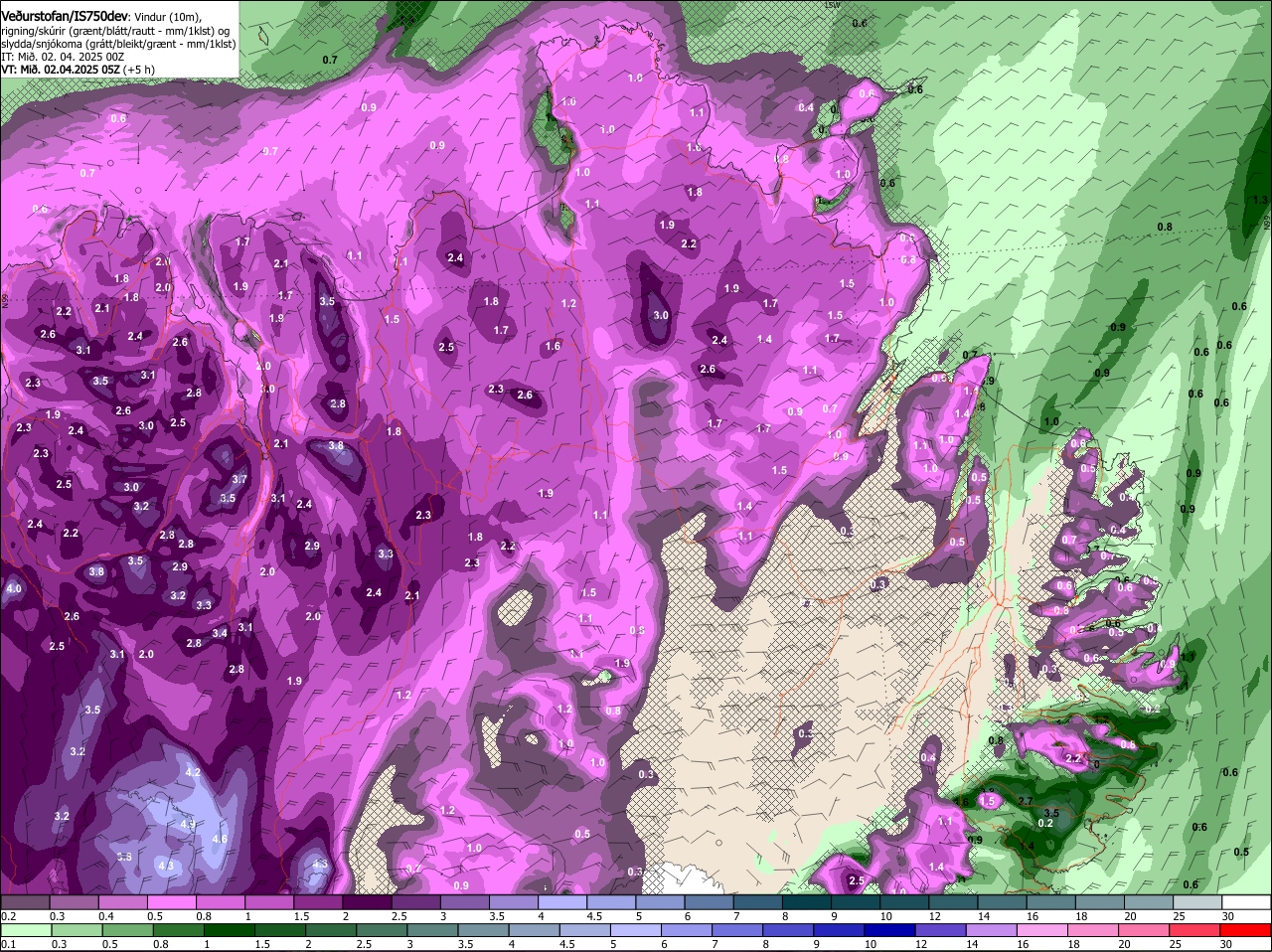1272x952 pixels.
Task: Click the '0.2' label on the upper legend row
Action: click(8, 916)
